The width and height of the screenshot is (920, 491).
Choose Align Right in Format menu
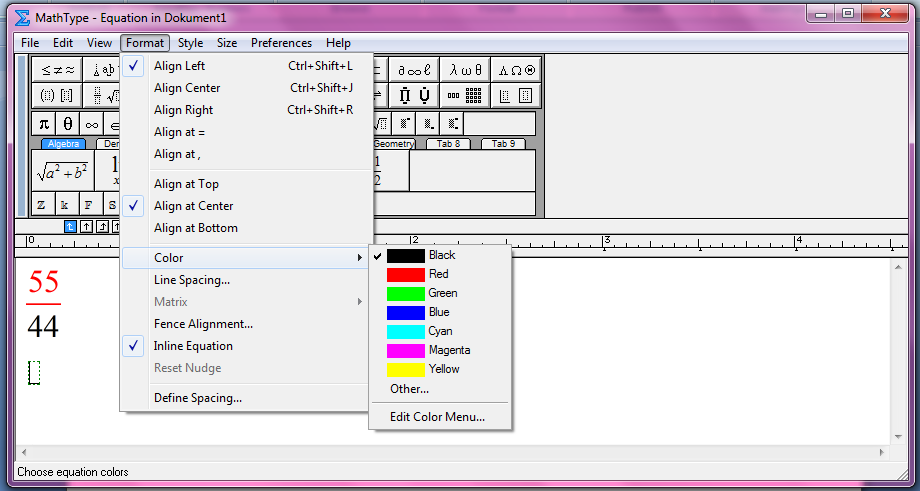[247, 110]
